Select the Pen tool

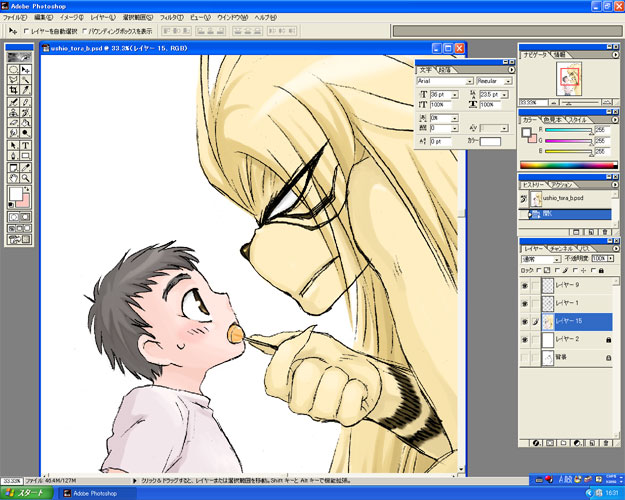(13, 156)
